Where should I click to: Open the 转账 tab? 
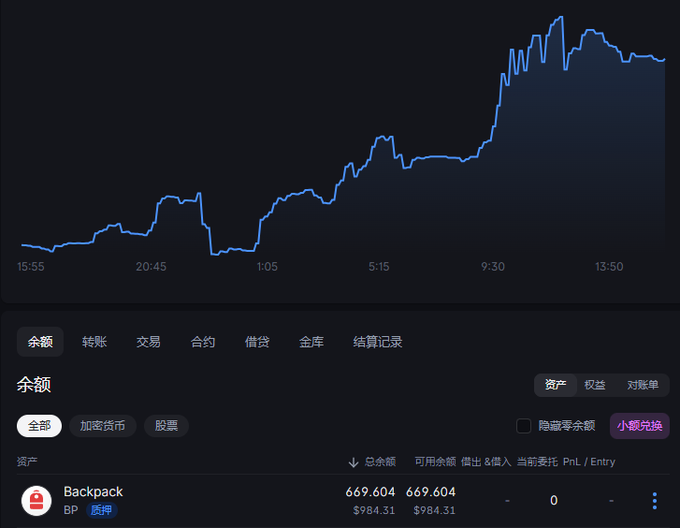94,342
